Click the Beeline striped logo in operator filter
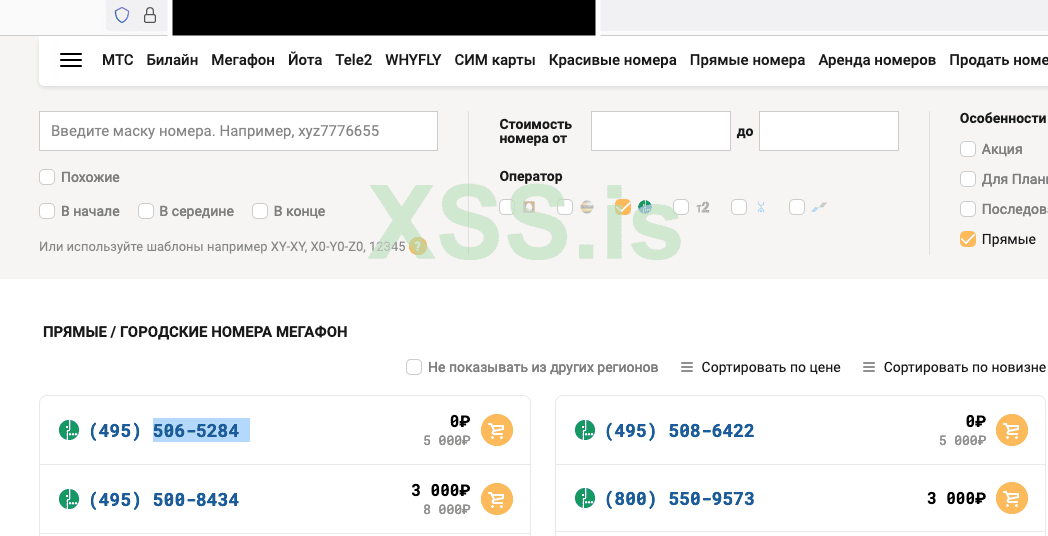Viewport: 1048px width, 536px height. point(587,207)
